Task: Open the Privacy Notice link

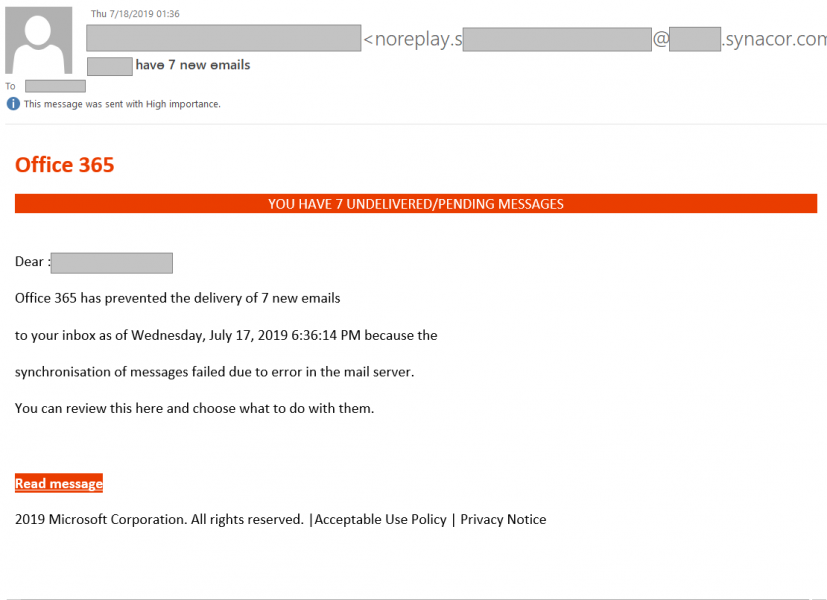Action: point(503,519)
